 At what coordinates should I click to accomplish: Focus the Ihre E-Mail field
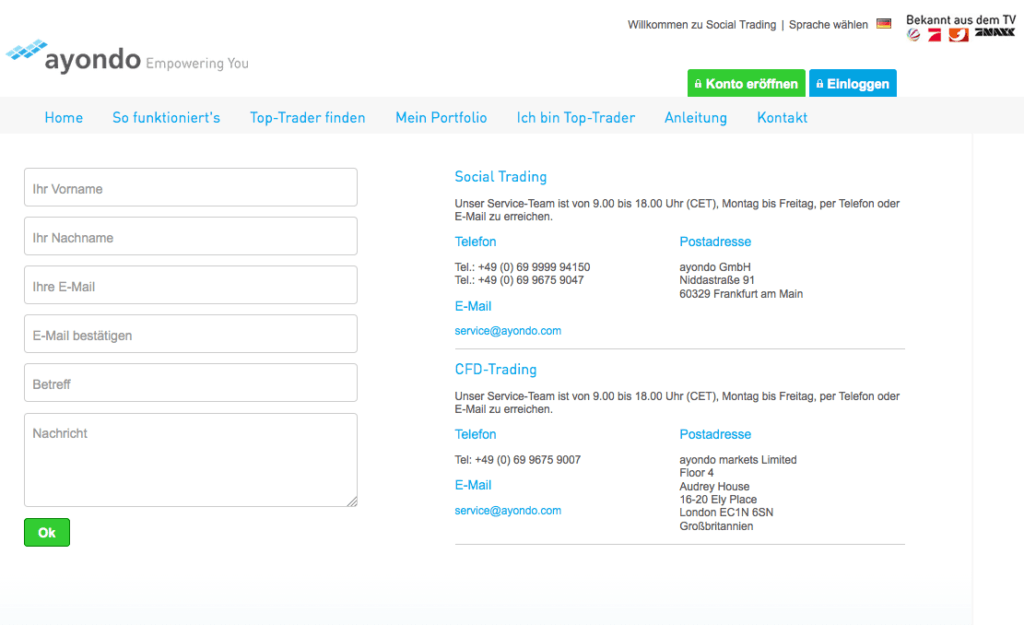(x=191, y=285)
